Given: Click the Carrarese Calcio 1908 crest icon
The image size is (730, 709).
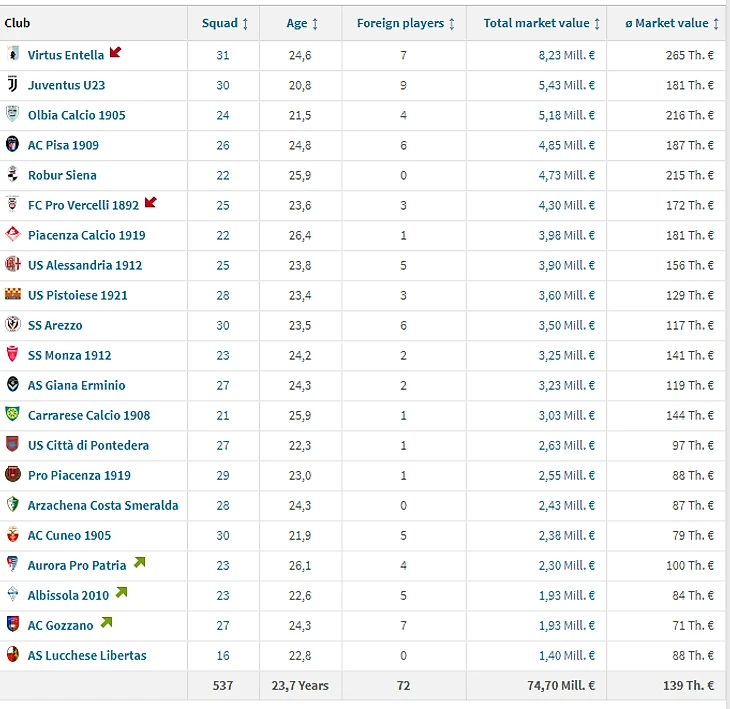Looking at the screenshot, I should (13, 414).
